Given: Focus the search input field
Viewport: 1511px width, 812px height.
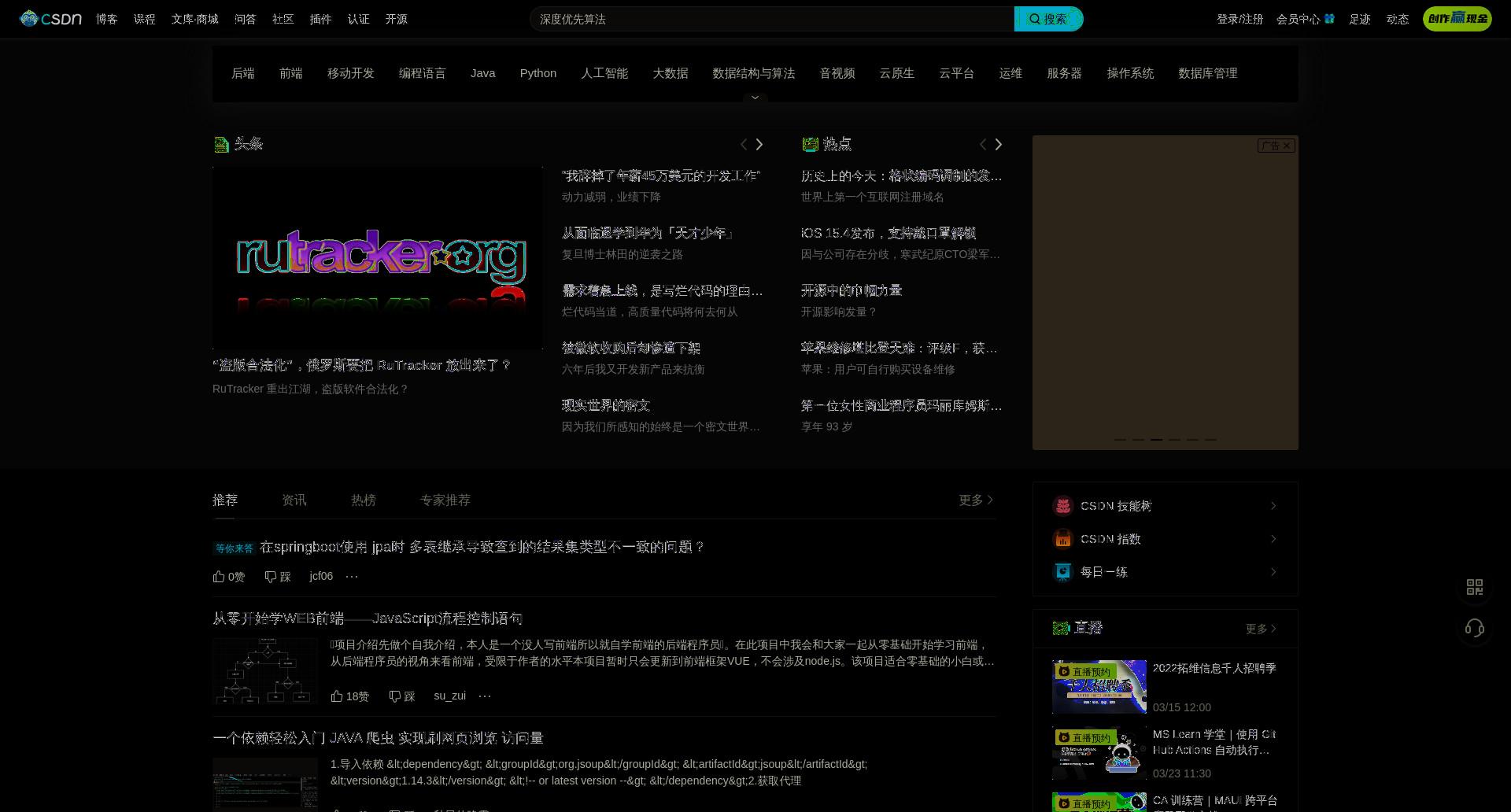Looking at the screenshot, I should 772,19.
